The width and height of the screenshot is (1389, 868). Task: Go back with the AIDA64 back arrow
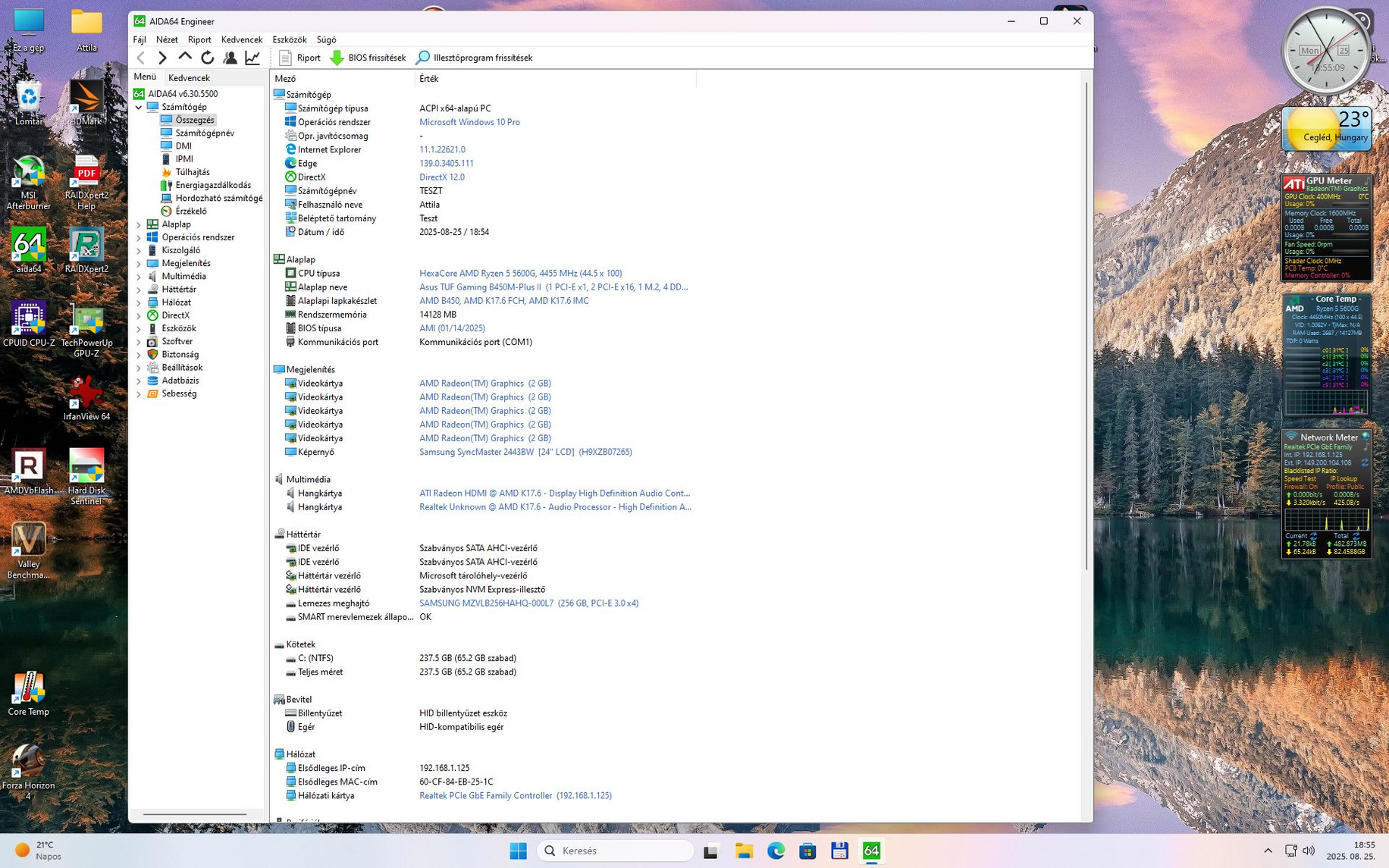[141, 58]
